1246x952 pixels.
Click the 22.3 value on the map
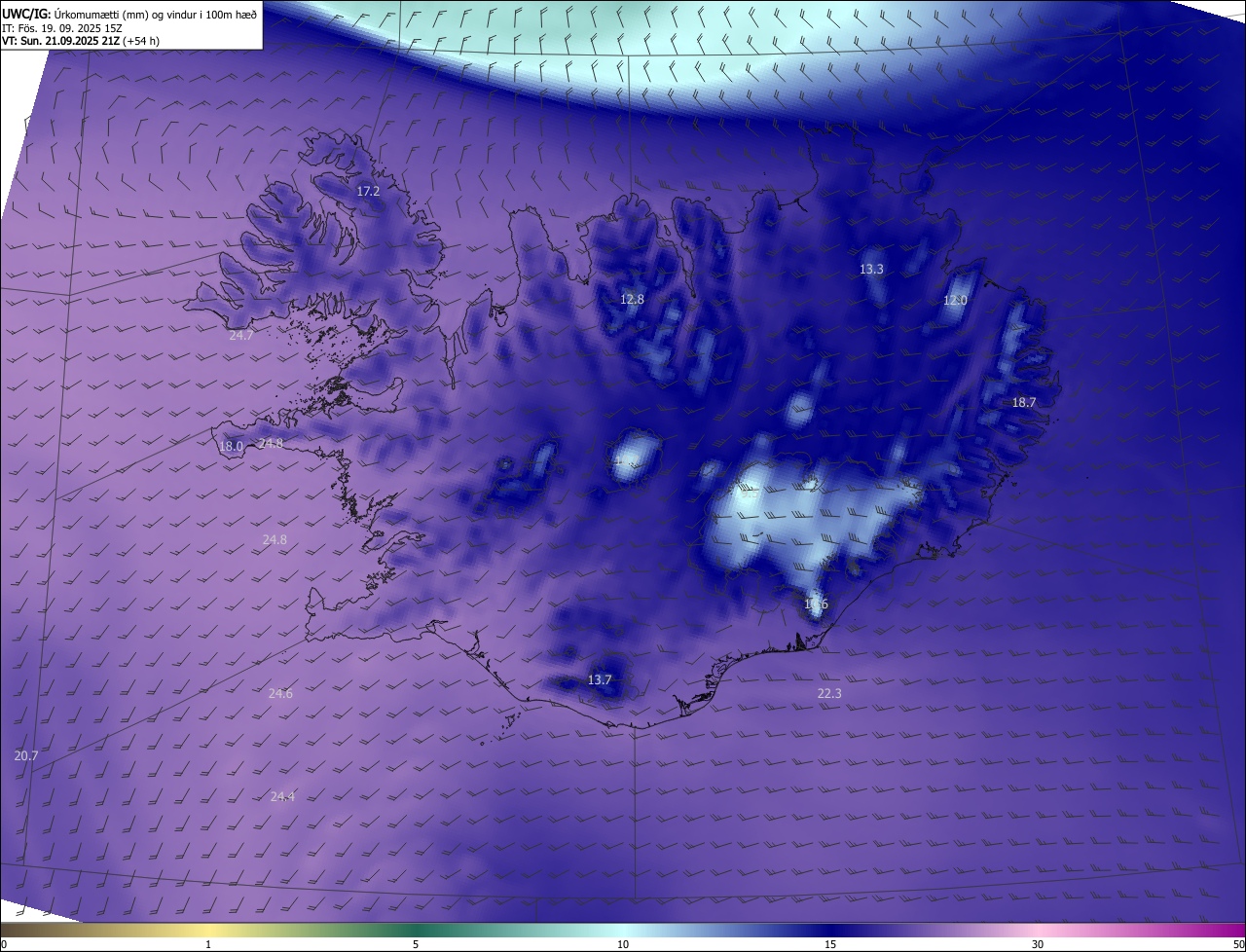click(829, 693)
